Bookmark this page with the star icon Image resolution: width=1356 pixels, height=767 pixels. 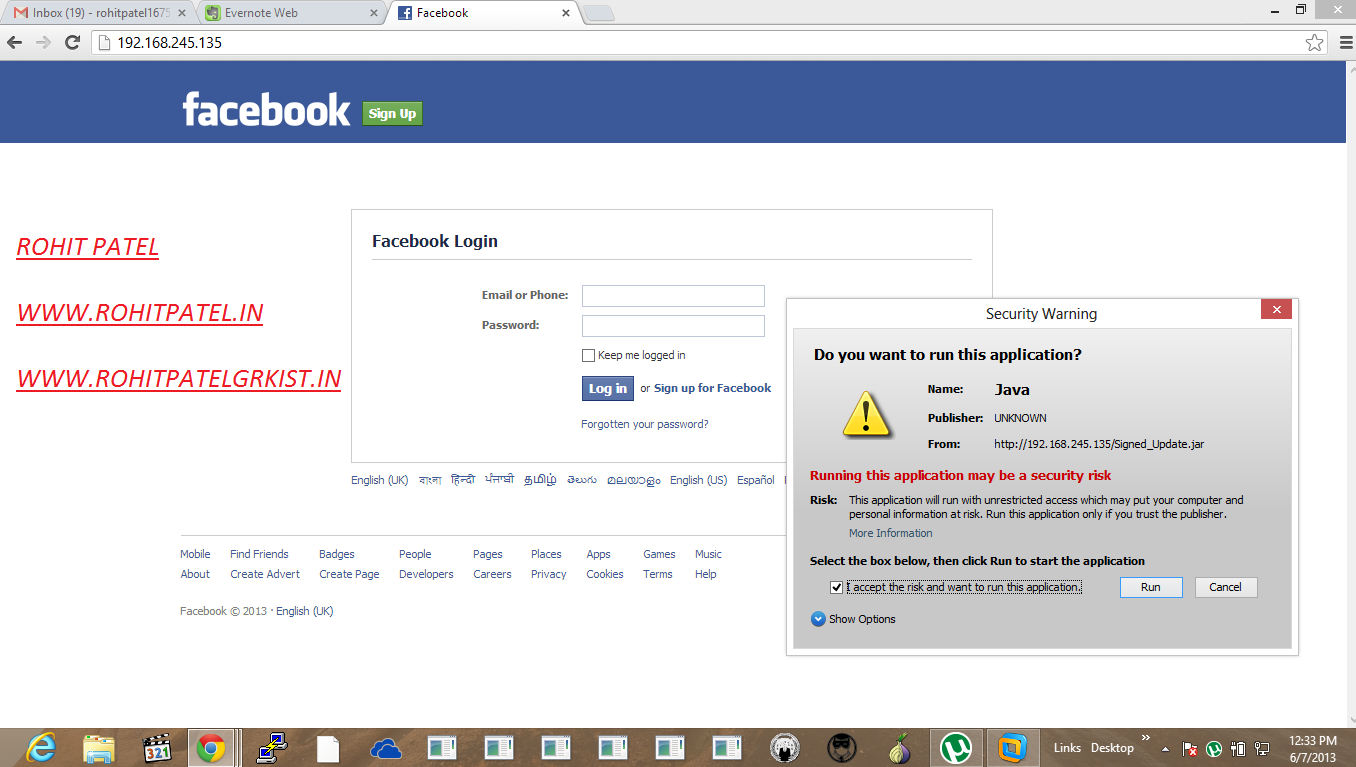1314,43
